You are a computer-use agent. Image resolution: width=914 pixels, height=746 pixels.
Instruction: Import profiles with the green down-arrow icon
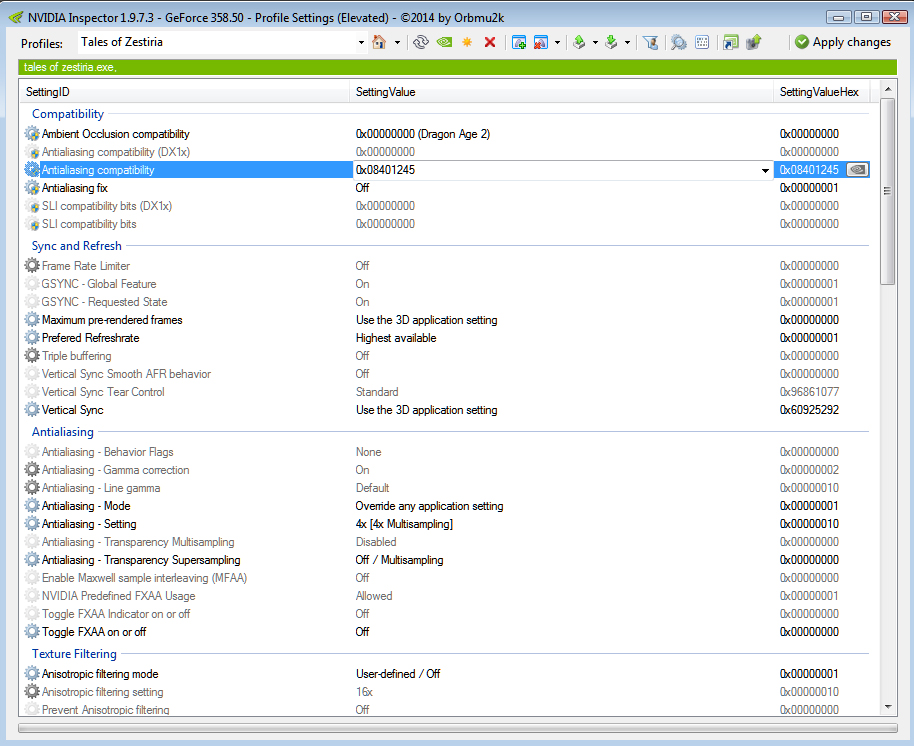coord(611,42)
